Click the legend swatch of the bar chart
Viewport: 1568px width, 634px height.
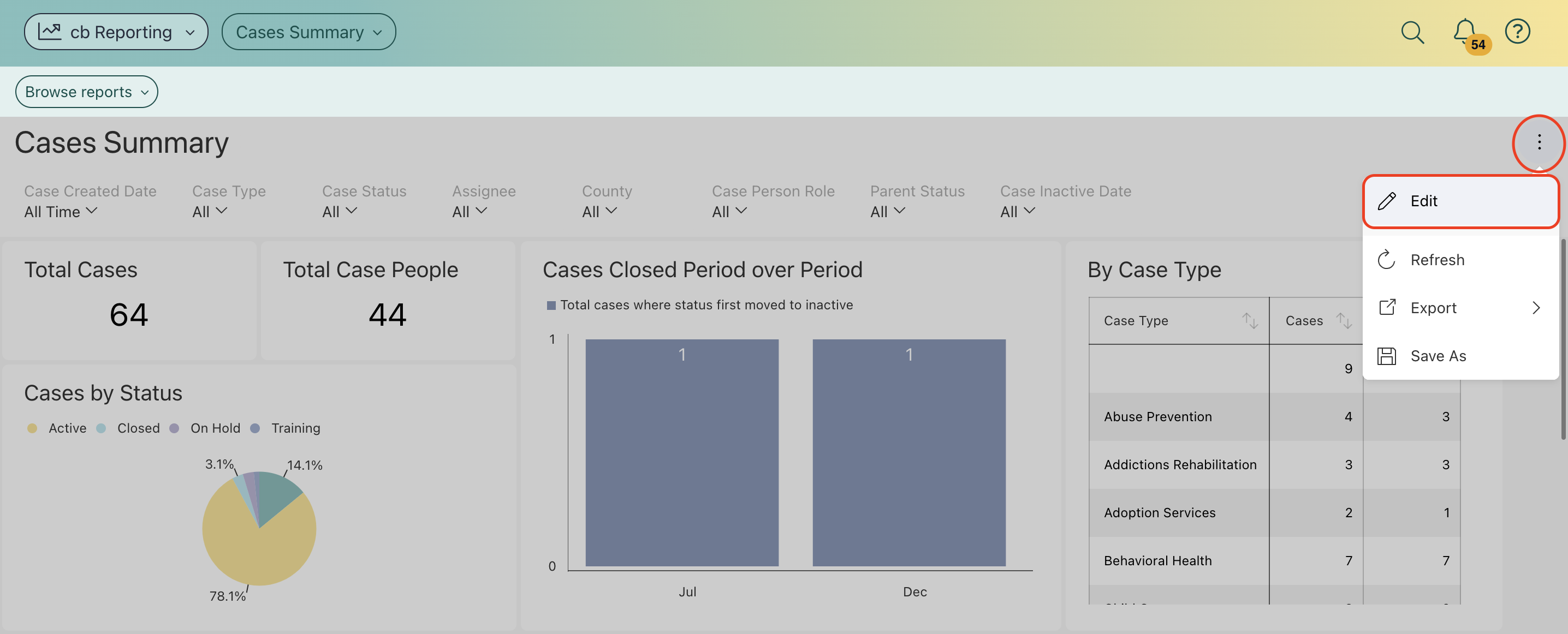pyautogui.click(x=551, y=306)
